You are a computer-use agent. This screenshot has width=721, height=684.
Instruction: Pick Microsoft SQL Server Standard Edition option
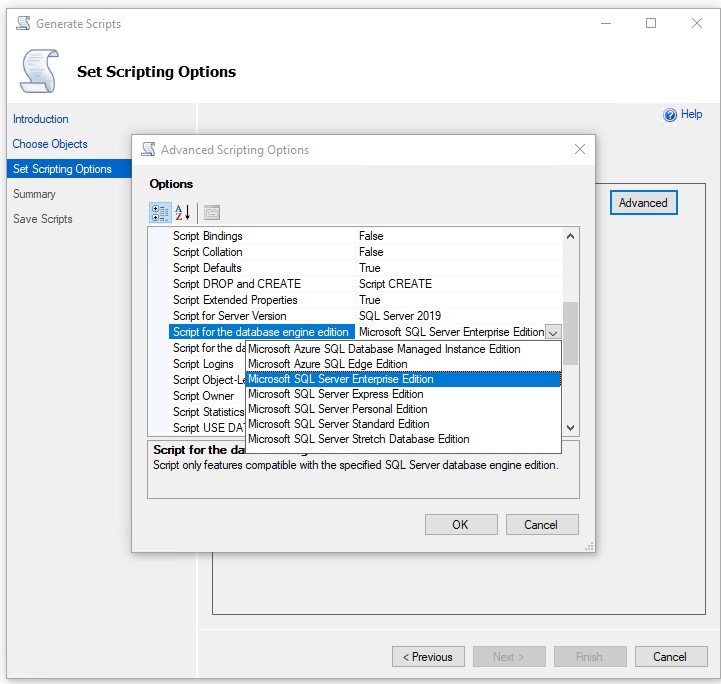coord(338,424)
